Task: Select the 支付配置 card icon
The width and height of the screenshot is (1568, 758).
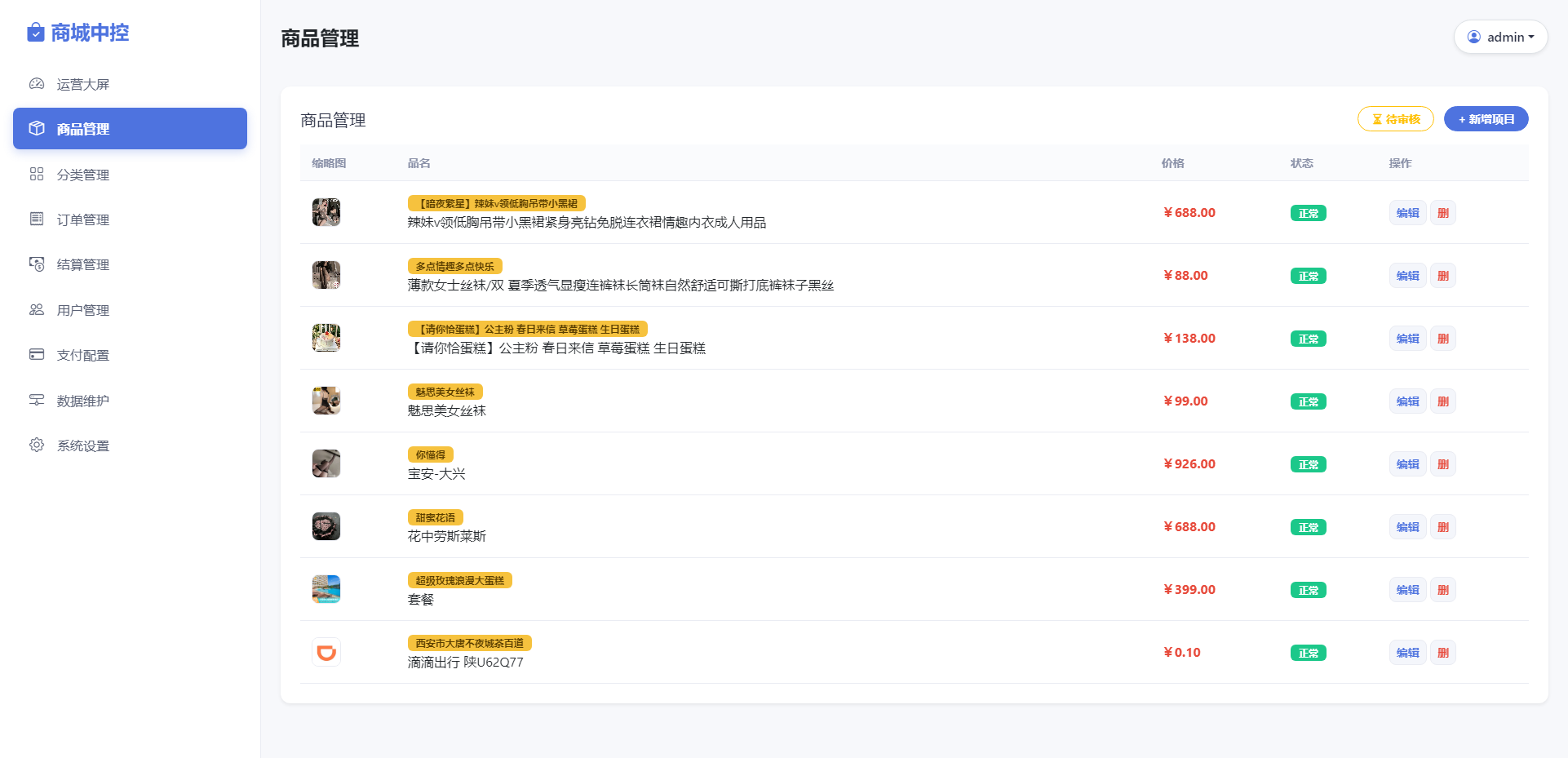Action: point(37,354)
